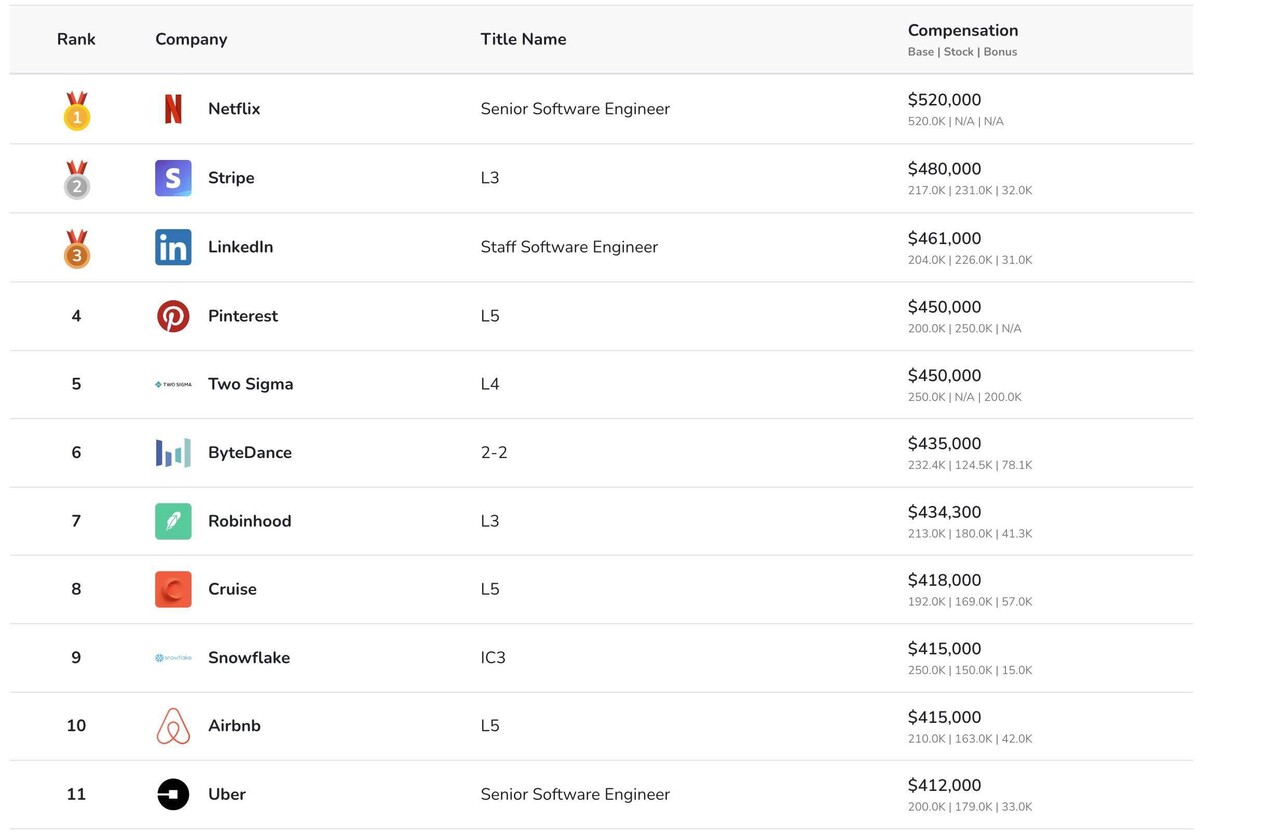Image resolution: width=1280 pixels, height=833 pixels.
Task: Click the Rank column header
Action: point(76,39)
